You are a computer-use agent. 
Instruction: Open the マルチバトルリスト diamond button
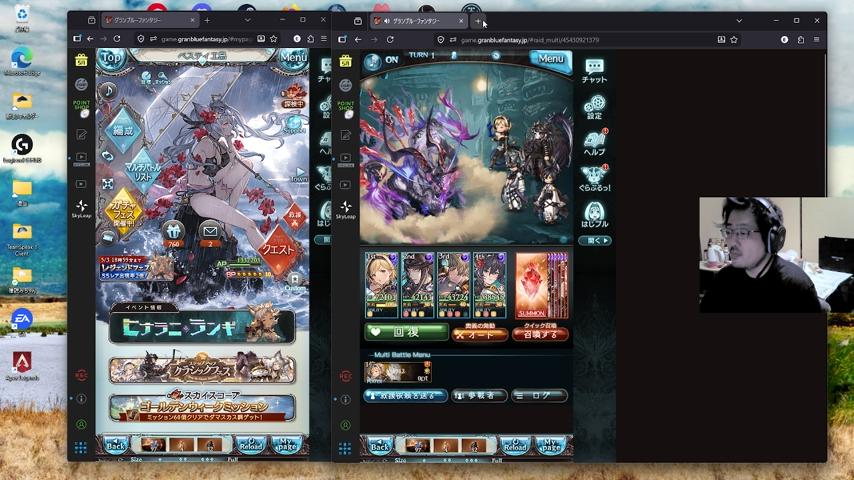point(143,171)
